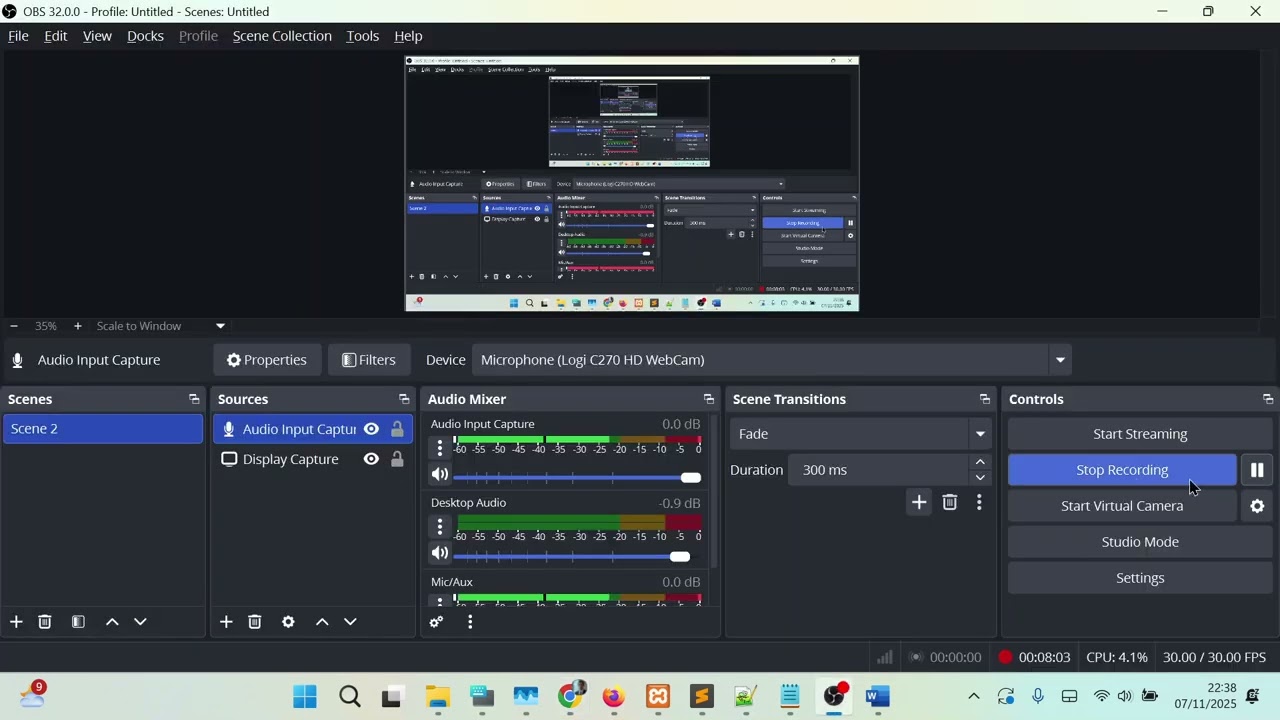
Task: Open Desktop Audio mixer options dots
Action: pyautogui.click(x=440, y=526)
